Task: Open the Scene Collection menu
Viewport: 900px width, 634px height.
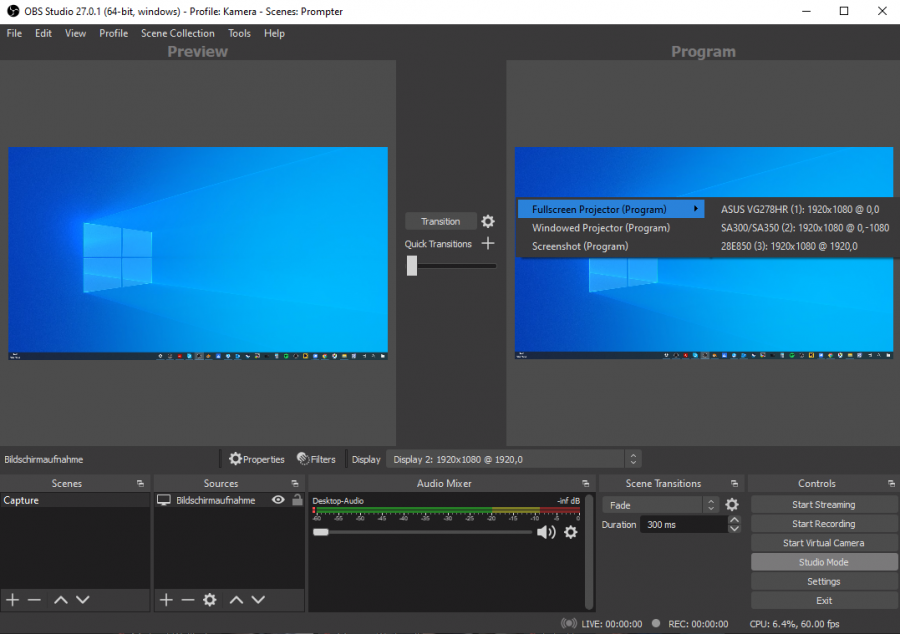Action: pyautogui.click(x=178, y=33)
